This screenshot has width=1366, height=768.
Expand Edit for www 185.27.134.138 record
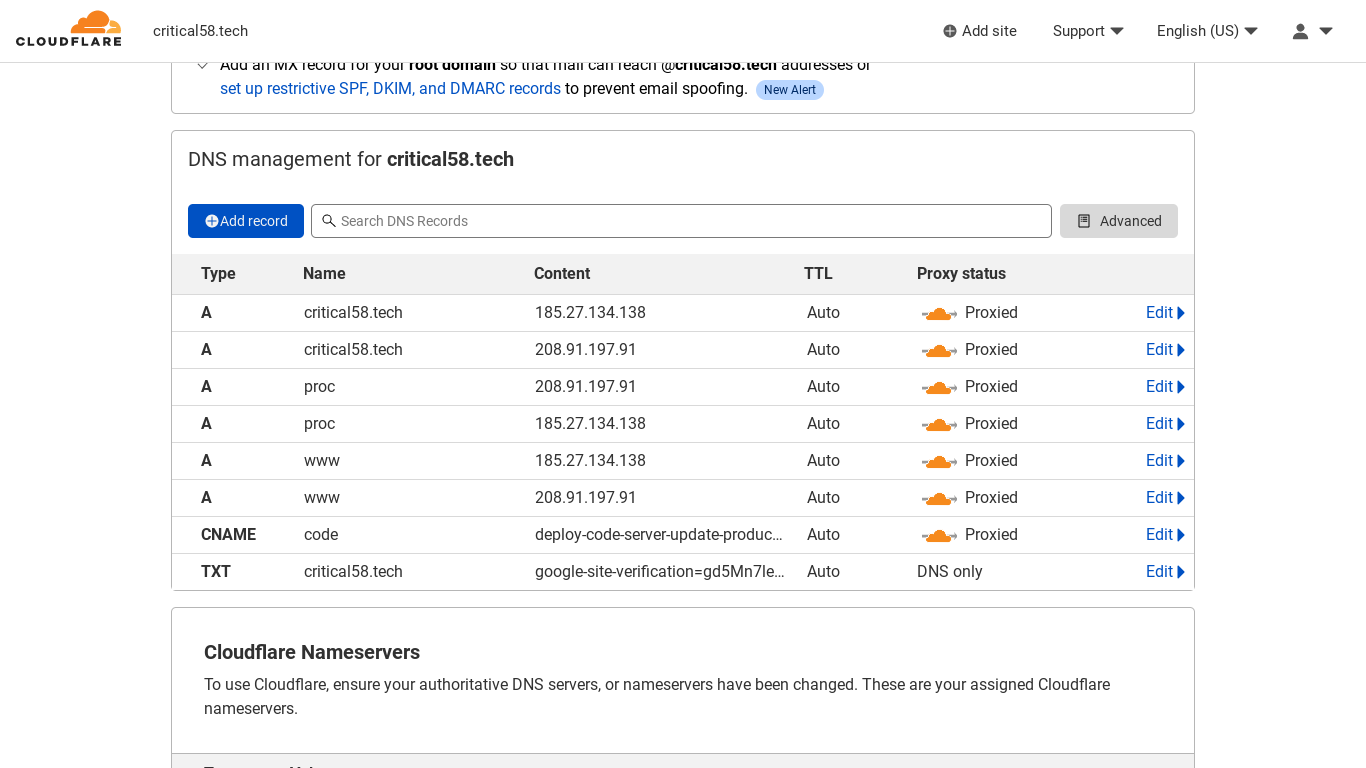(x=1165, y=461)
